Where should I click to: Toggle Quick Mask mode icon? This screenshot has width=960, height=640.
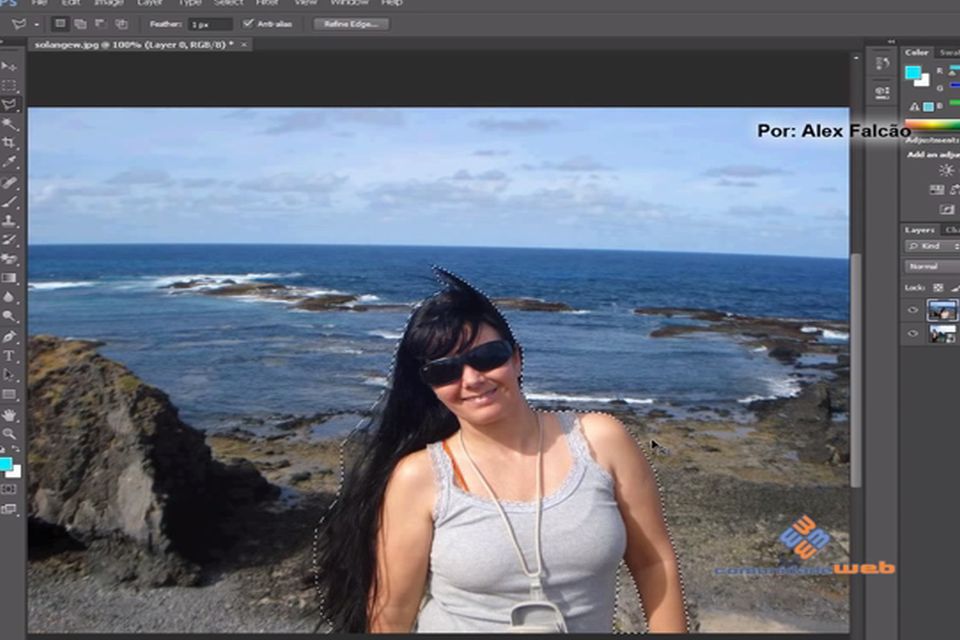[9, 489]
